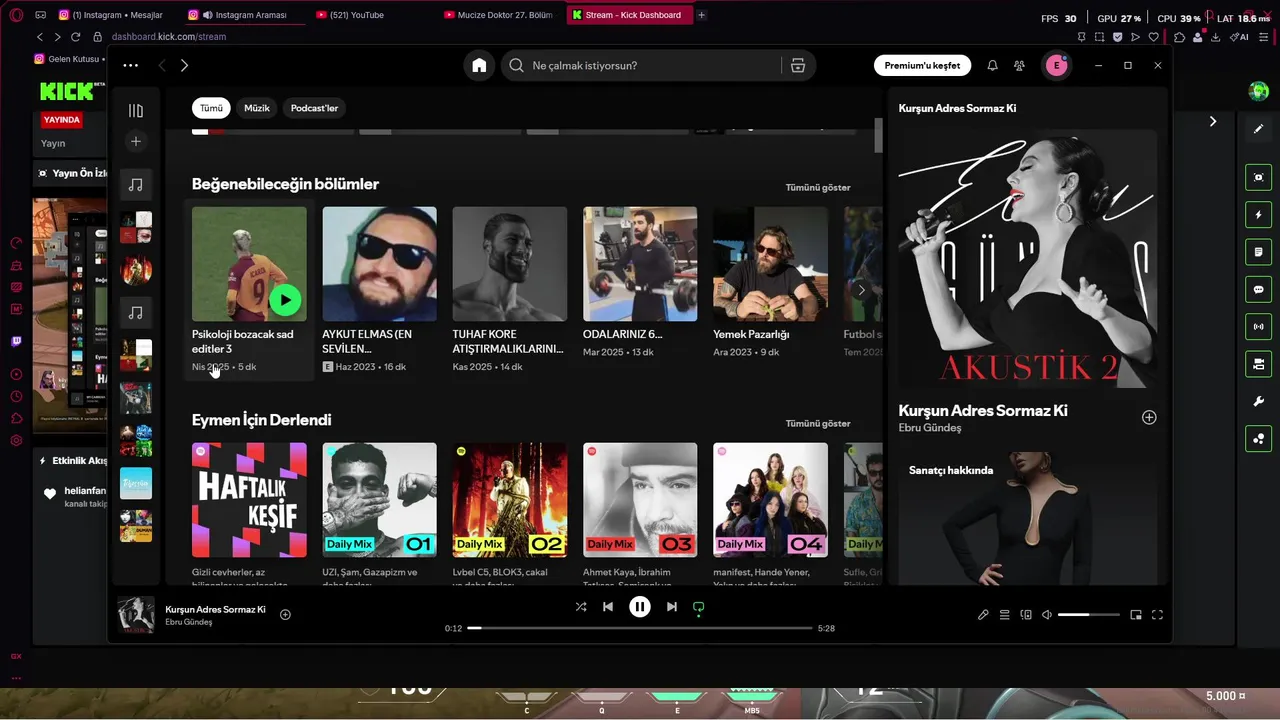The image size is (1280, 720).
Task: Open Opera AI assistant button
Action: [x=1240, y=37]
